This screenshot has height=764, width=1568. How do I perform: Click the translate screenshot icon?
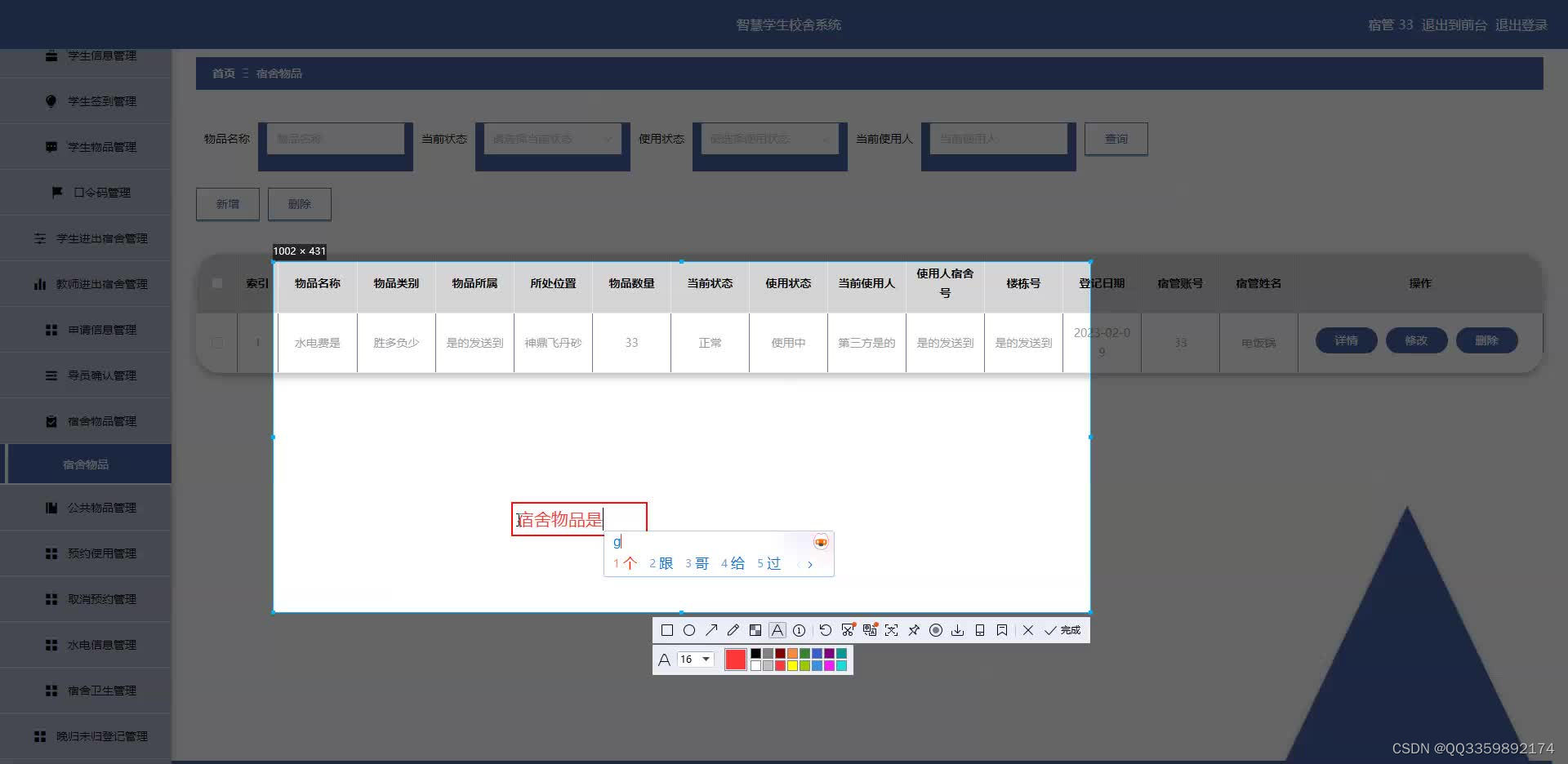[870, 630]
